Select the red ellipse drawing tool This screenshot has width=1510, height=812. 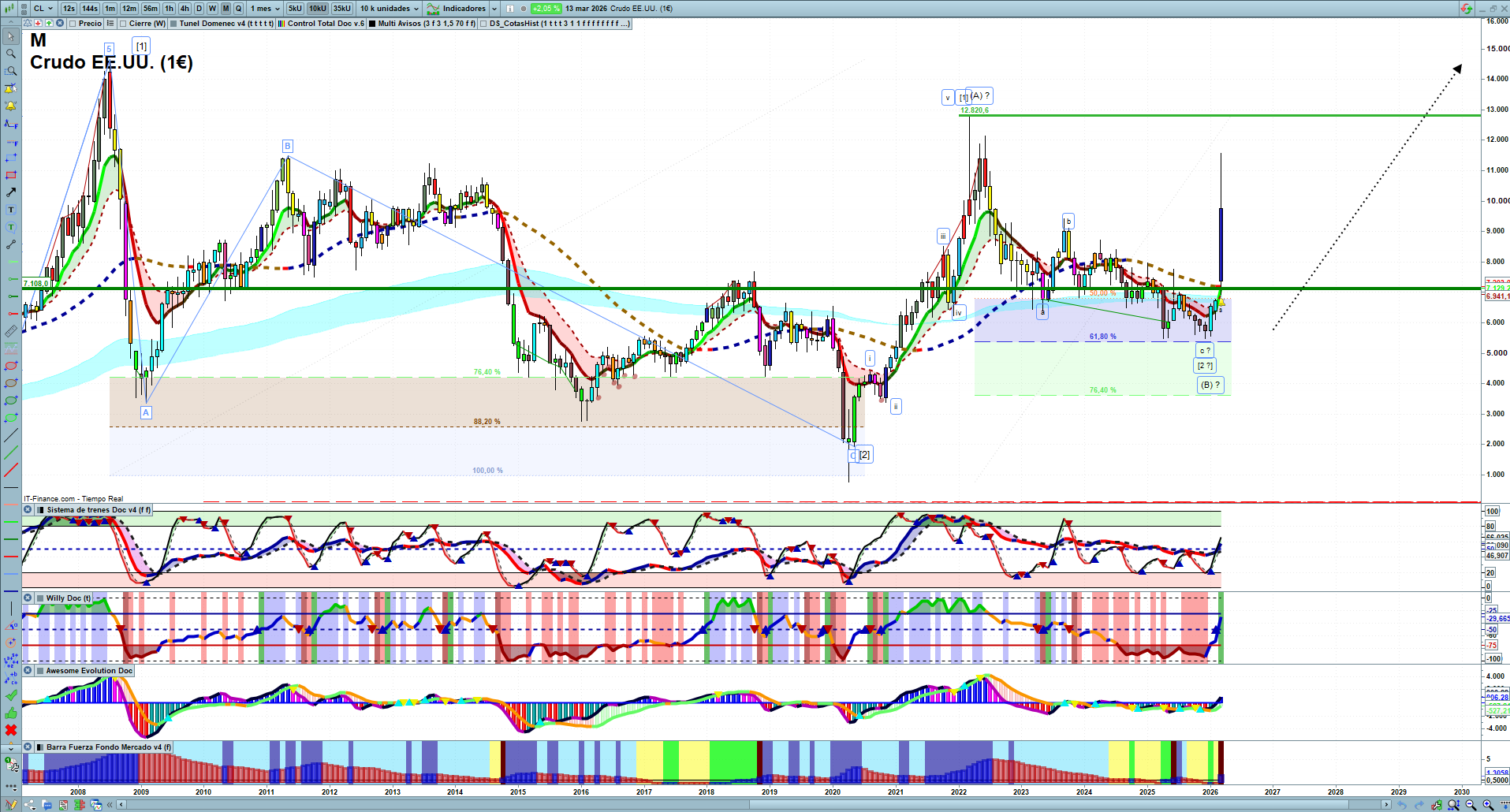click(11, 366)
